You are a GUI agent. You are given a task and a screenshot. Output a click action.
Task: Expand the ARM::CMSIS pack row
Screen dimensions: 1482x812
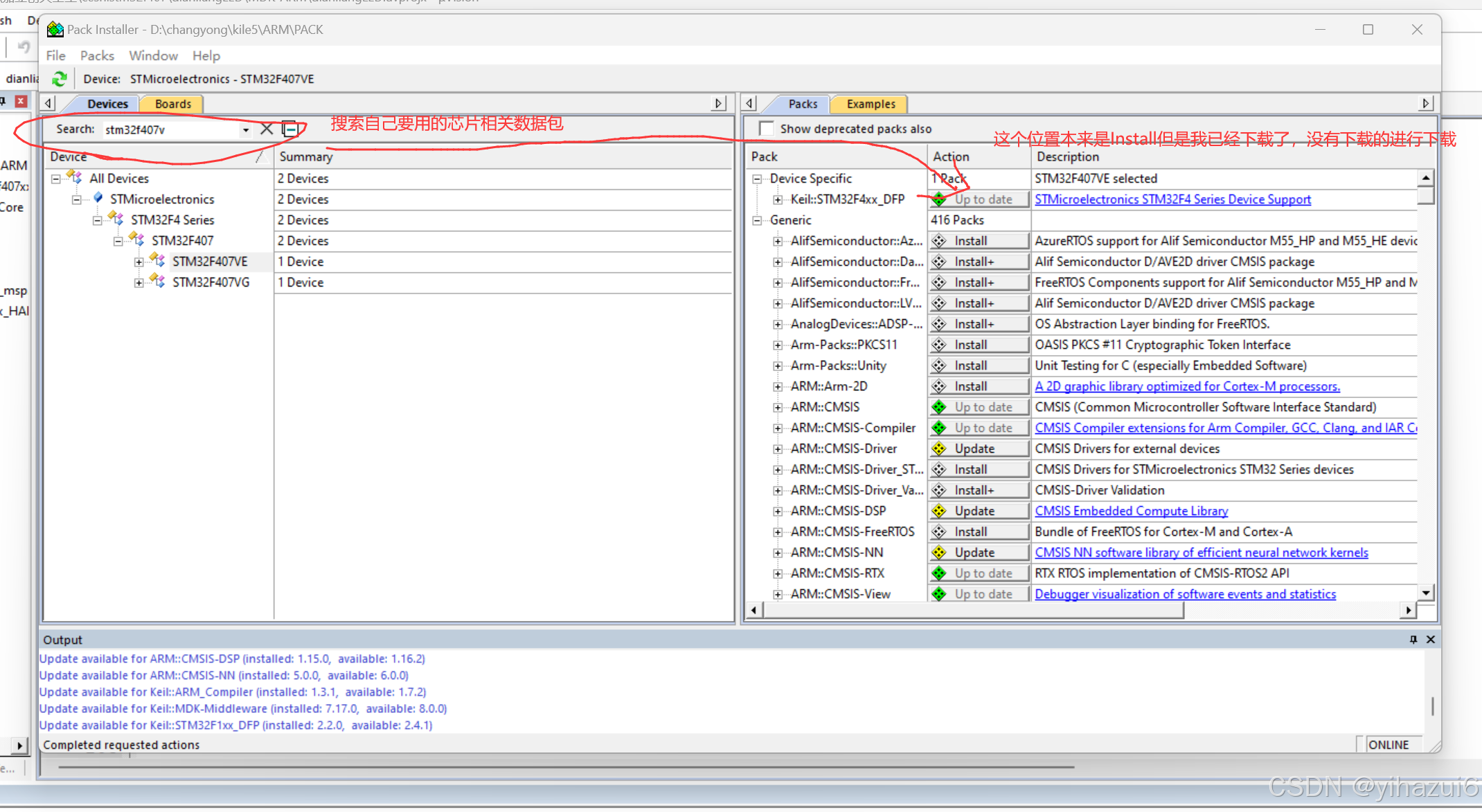click(778, 407)
